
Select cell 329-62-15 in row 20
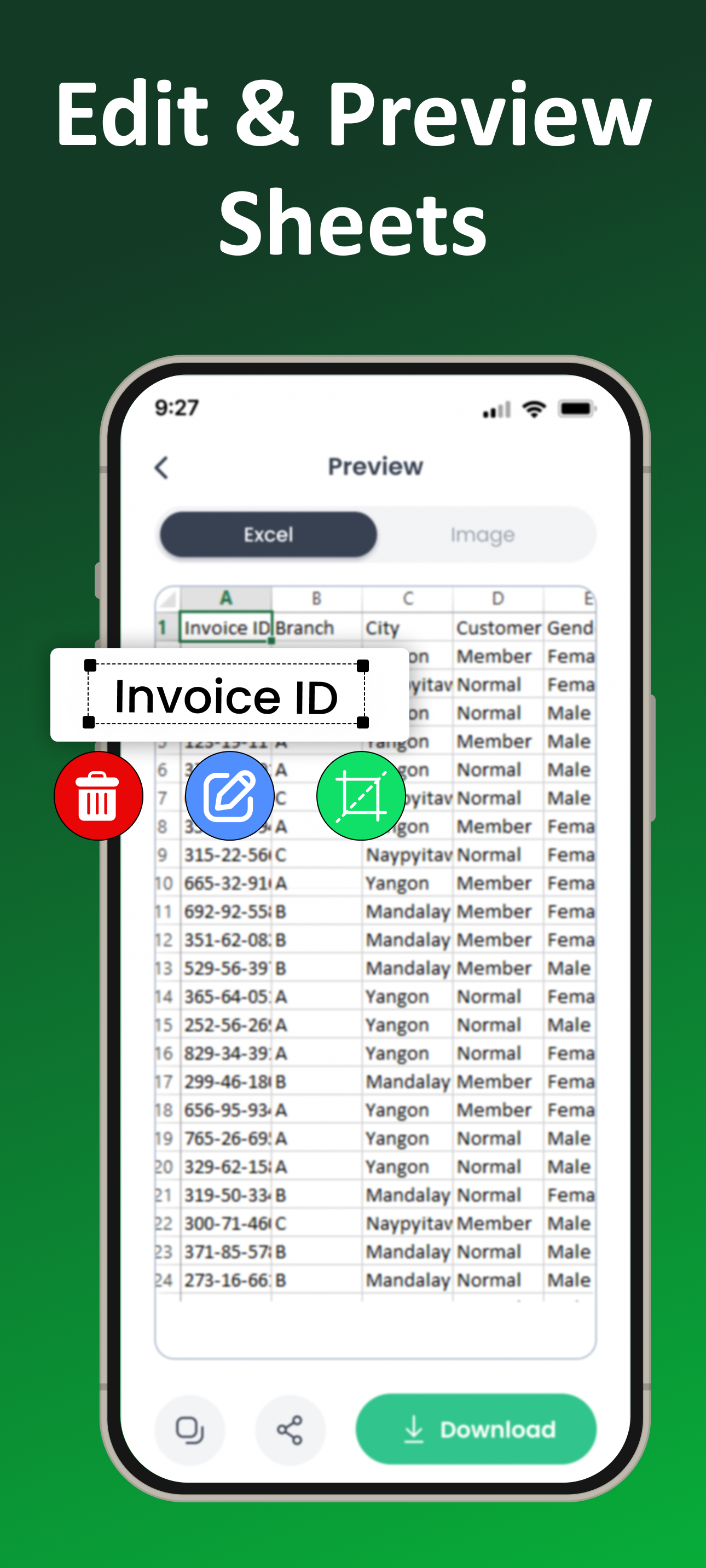[x=226, y=1166]
